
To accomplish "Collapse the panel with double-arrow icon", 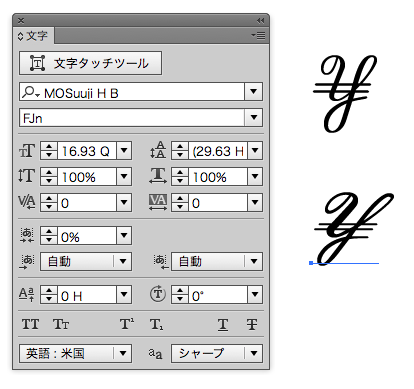I will click(x=261, y=21).
